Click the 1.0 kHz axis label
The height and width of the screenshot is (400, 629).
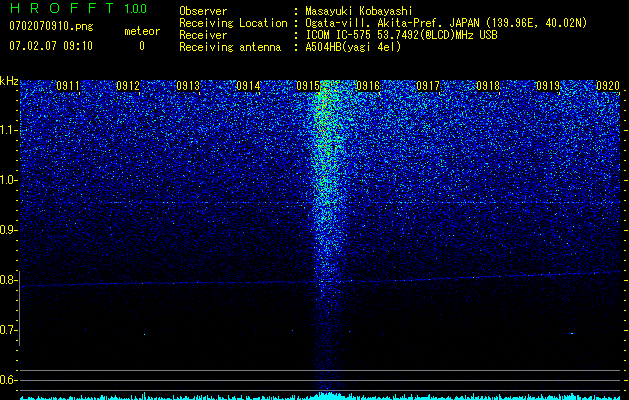(x=9, y=180)
